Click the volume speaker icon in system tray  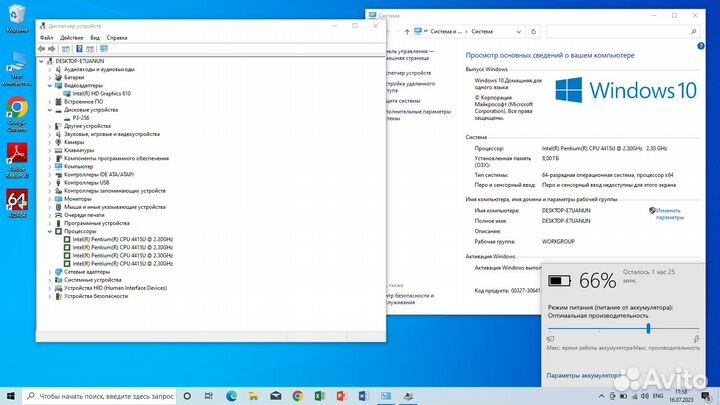click(645, 396)
